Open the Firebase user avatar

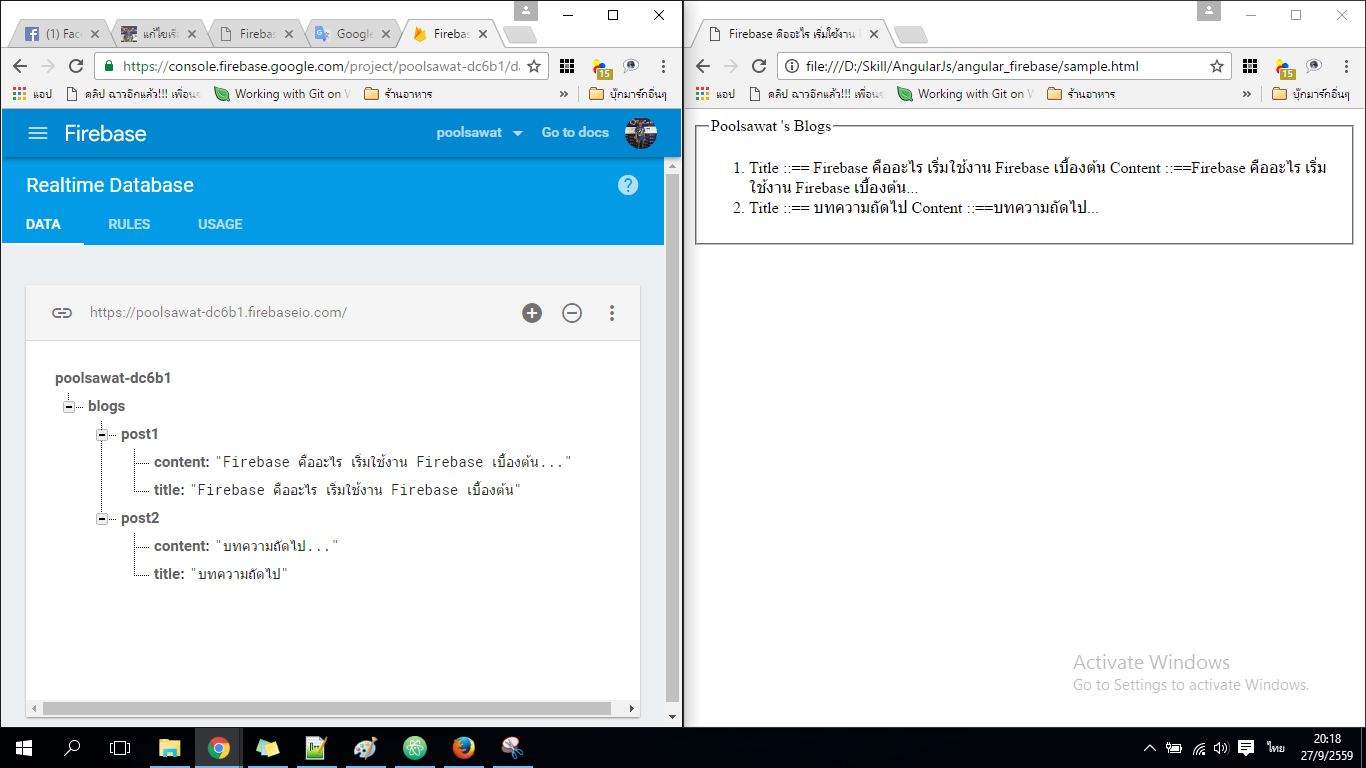[641, 133]
